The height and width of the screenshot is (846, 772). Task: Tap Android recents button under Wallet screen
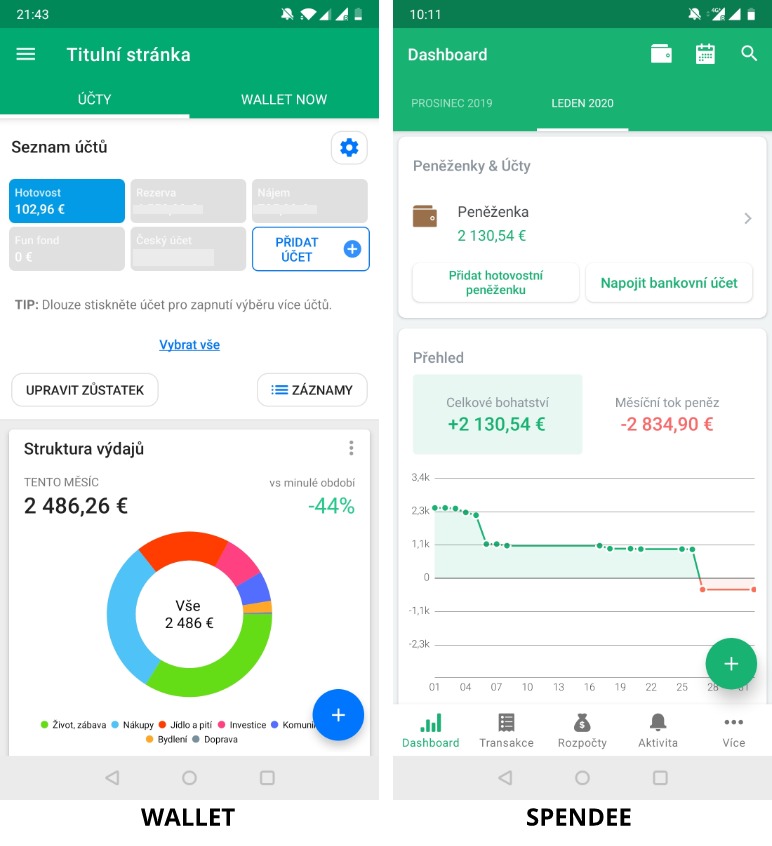pyautogui.click(x=267, y=777)
